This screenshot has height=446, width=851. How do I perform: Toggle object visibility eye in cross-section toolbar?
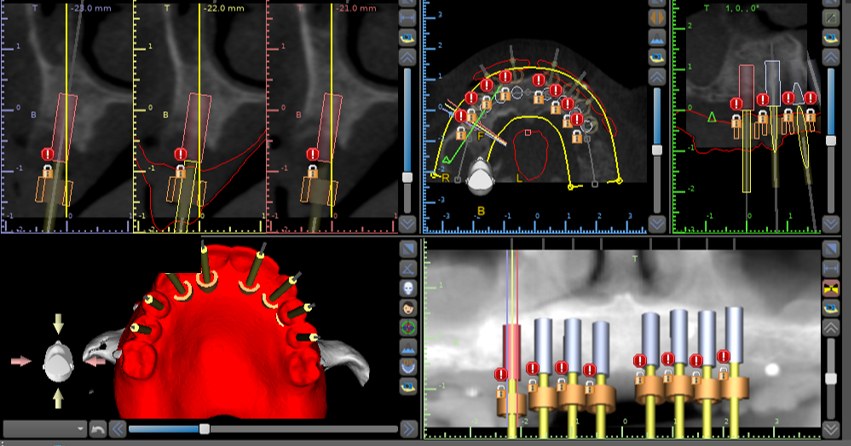click(408, 37)
